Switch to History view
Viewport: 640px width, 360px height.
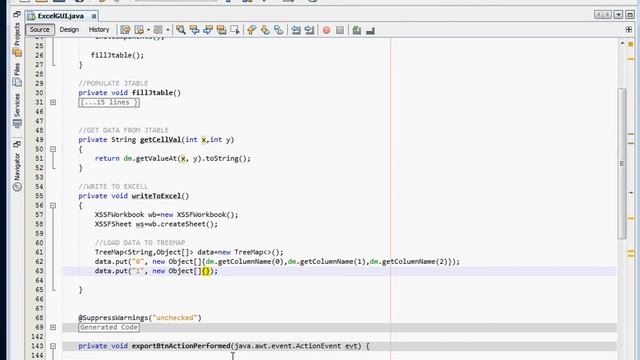pyautogui.click(x=99, y=29)
